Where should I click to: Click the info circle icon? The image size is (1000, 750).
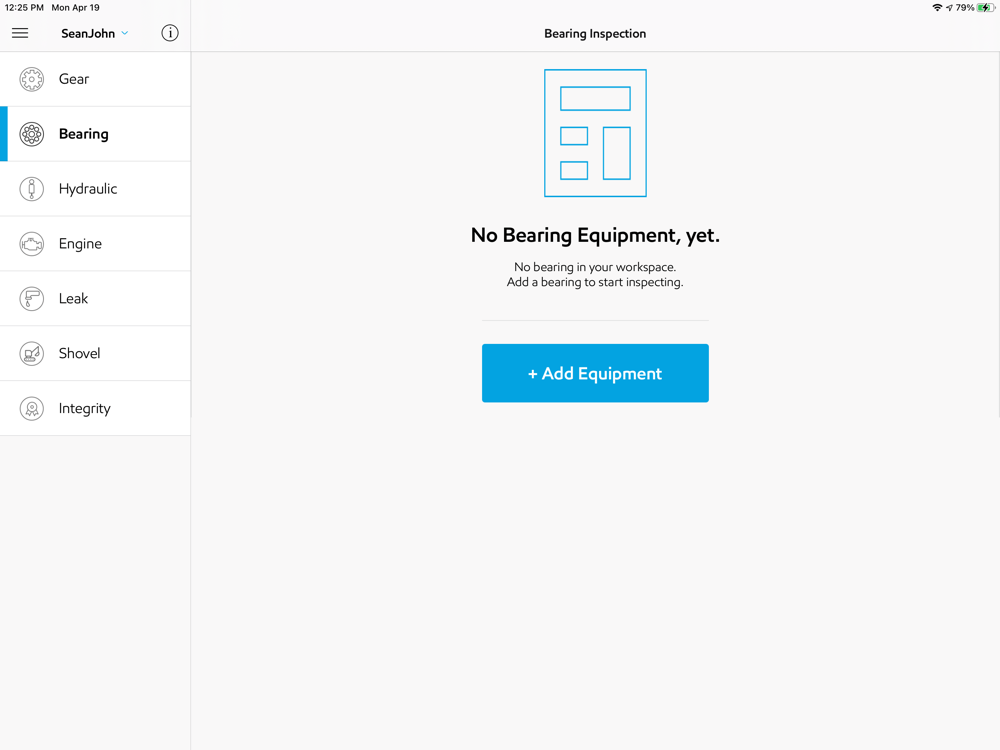click(x=170, y=33)
